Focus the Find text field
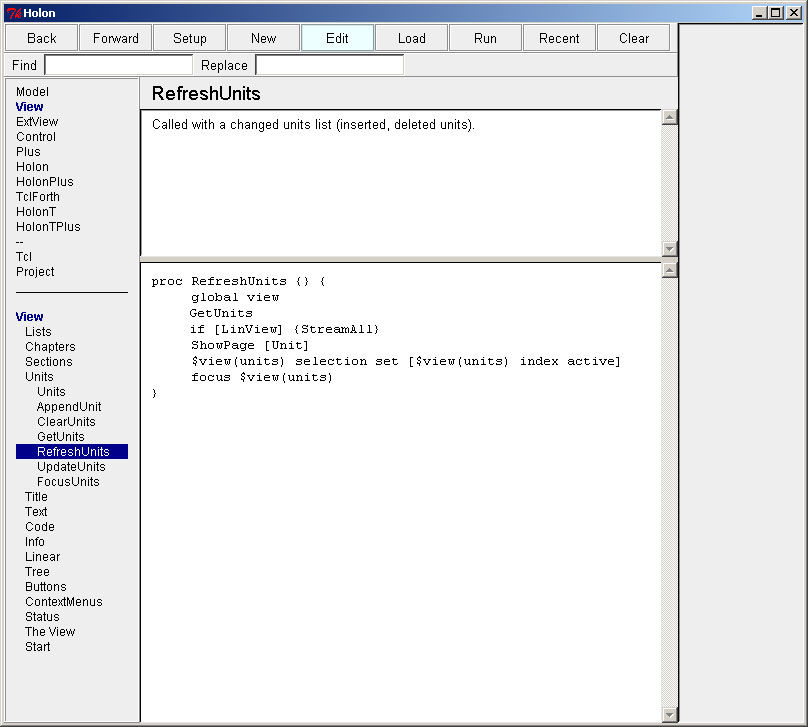 click(x=118, y=65)
